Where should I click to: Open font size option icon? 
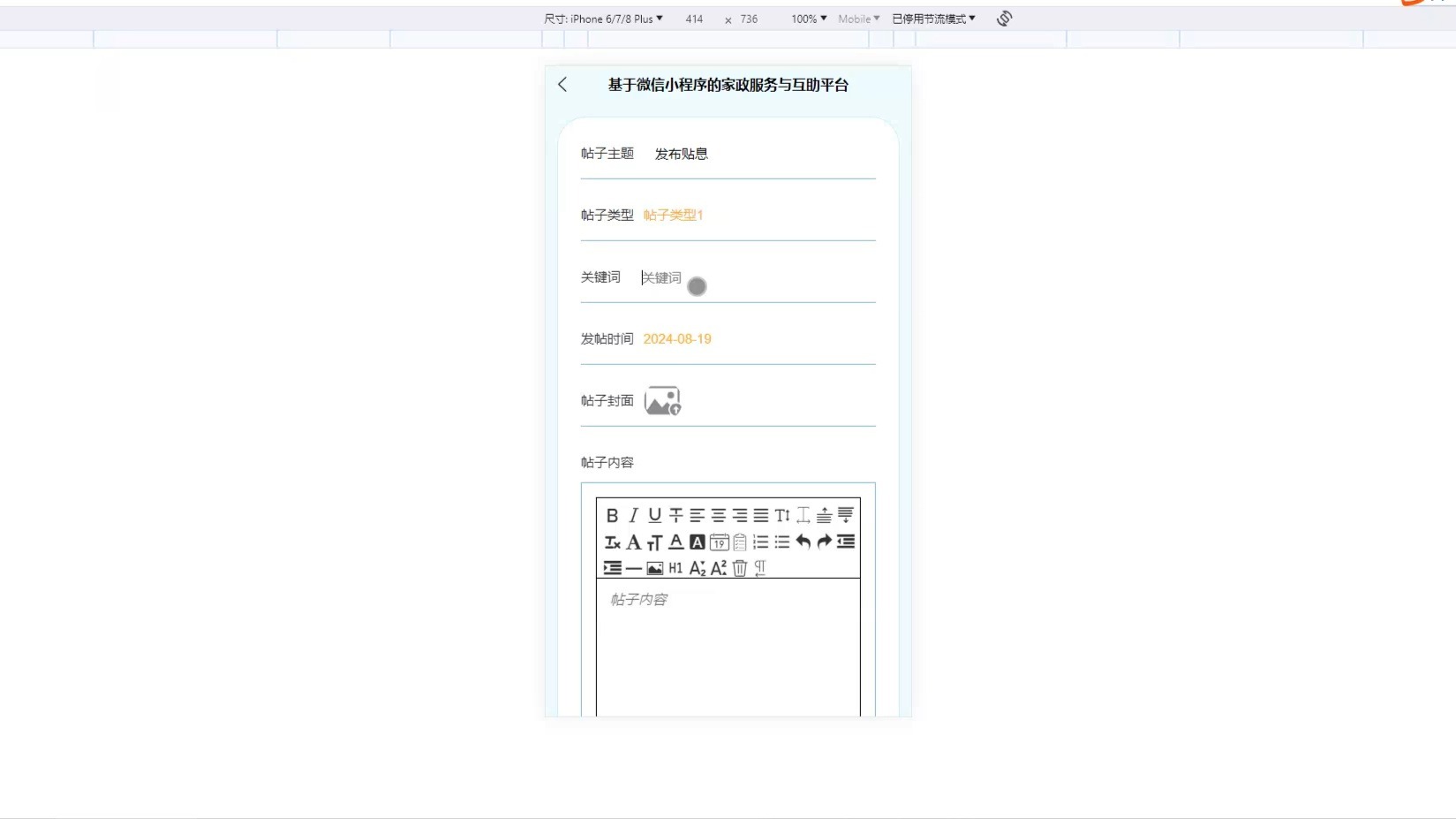point(654,542)
